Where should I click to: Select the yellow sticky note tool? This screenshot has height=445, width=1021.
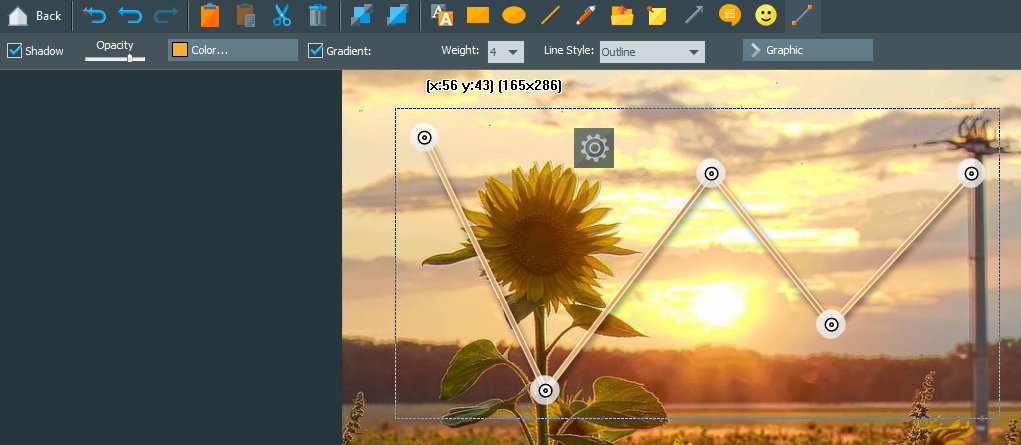click(657, 16)
